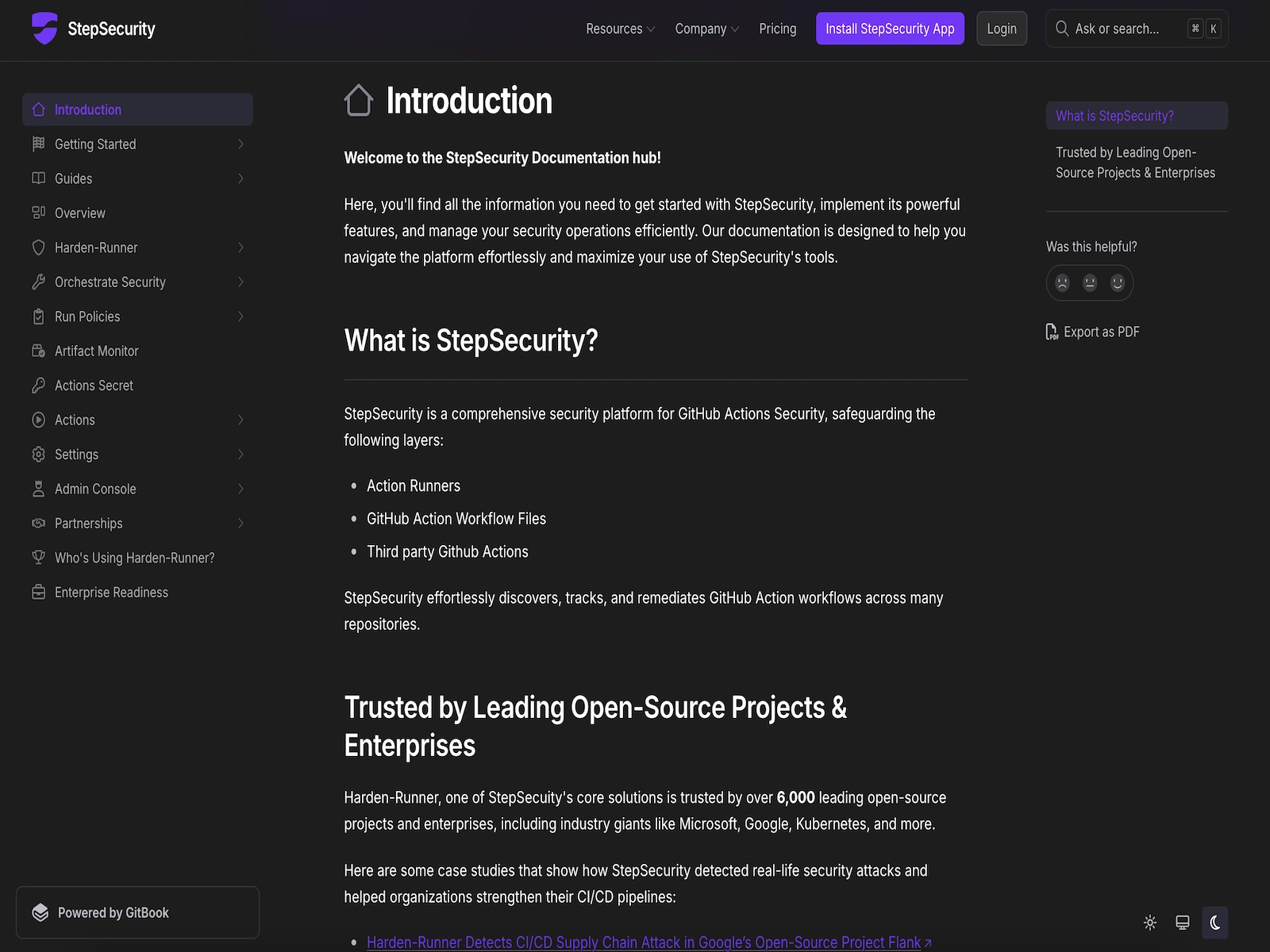1270x952 pixels.
Task: Click the Artifact Monitor icon
Action: pos(38,351)
